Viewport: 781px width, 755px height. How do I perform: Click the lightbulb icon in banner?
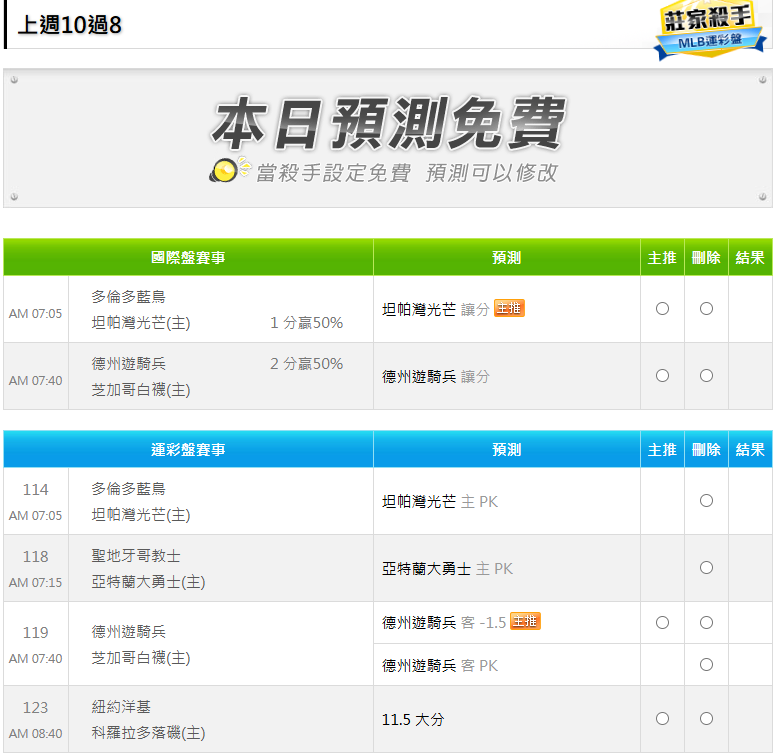point(229,170)
